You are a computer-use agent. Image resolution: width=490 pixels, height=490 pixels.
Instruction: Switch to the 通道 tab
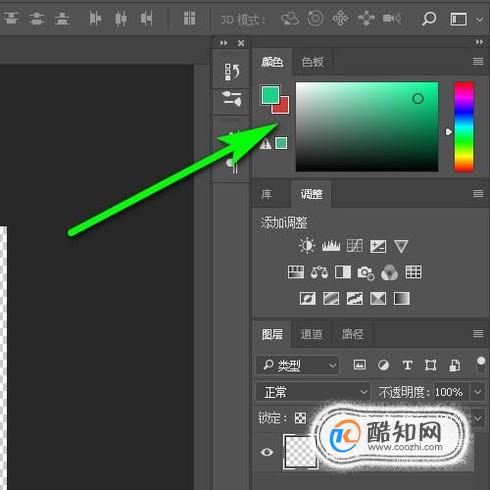click(311, 334)
